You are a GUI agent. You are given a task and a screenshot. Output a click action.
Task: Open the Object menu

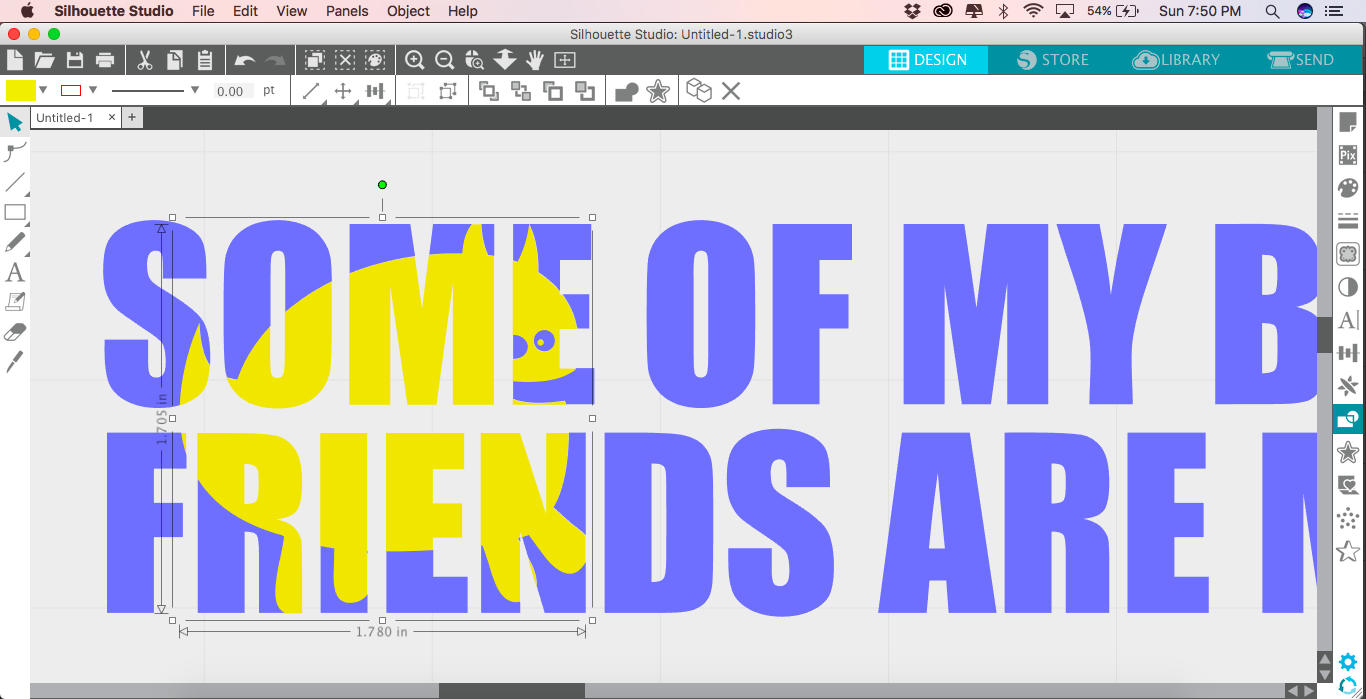(408, 11)
